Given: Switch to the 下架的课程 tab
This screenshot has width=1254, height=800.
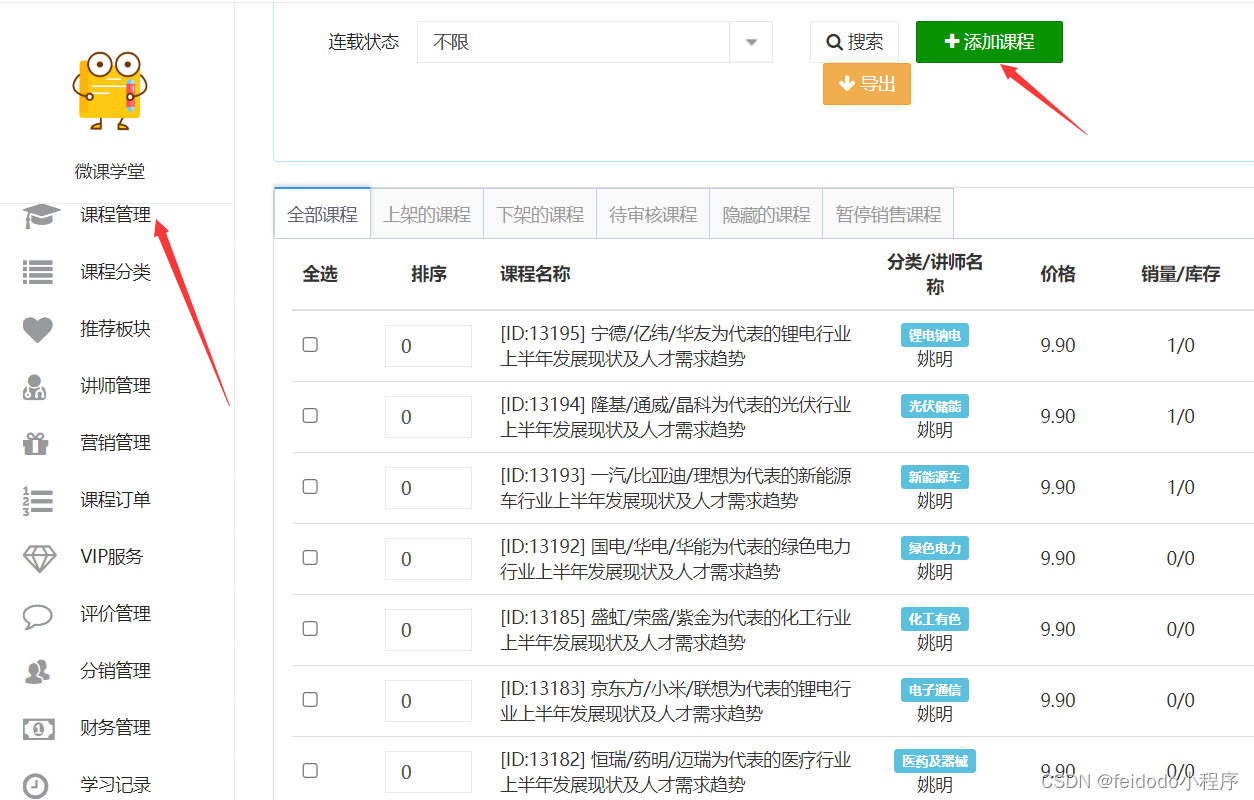Looking at the screenshot, I should click(540, 214).
